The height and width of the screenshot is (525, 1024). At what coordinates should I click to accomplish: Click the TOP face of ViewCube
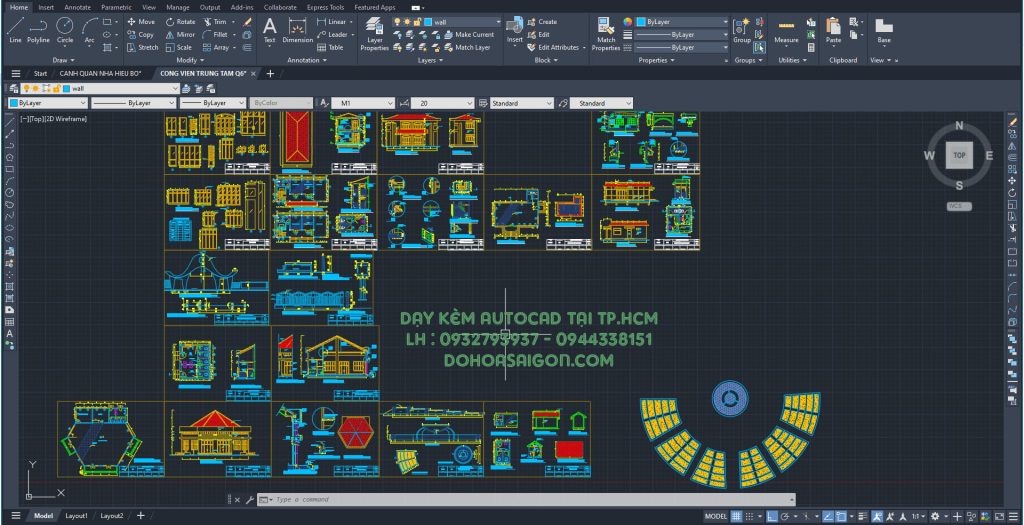pos(959,155)
